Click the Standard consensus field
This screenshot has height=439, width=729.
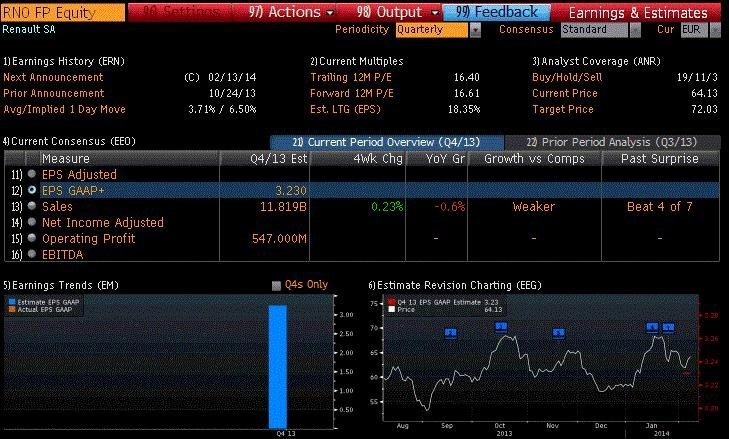pos(594,30)
